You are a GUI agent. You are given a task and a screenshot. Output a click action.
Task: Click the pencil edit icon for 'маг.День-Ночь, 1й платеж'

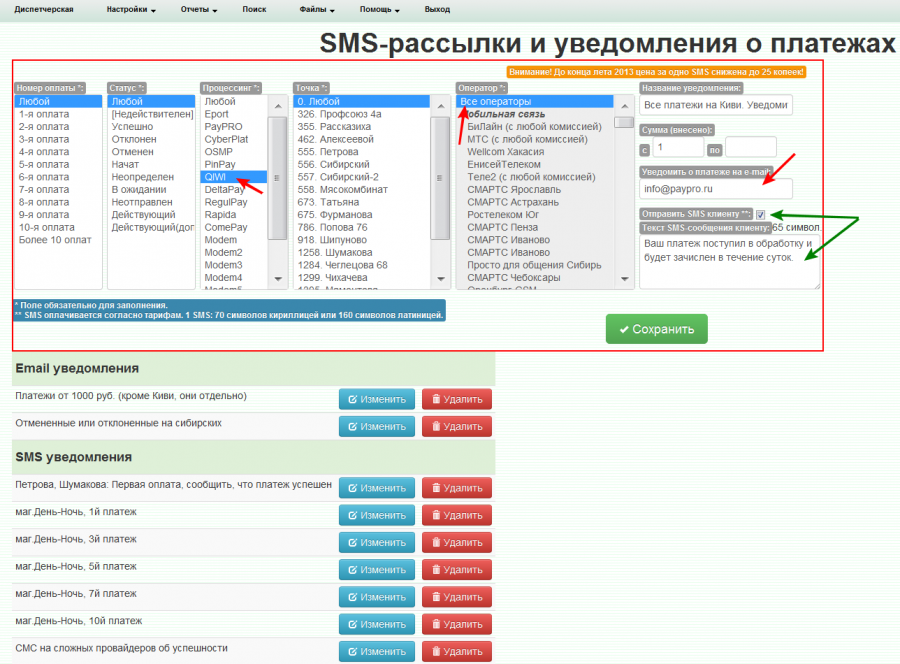point(351,515)
